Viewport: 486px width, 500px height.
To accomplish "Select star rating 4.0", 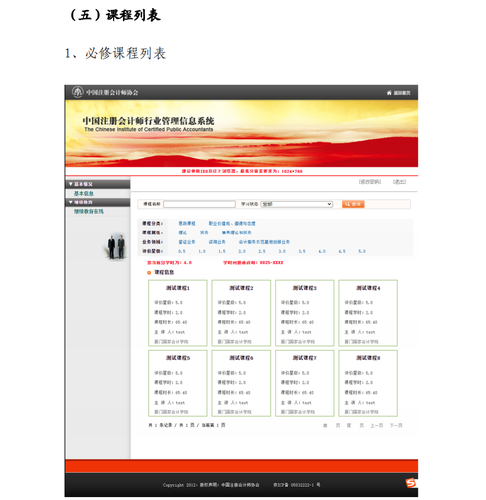I will click(x=322, y=251).
